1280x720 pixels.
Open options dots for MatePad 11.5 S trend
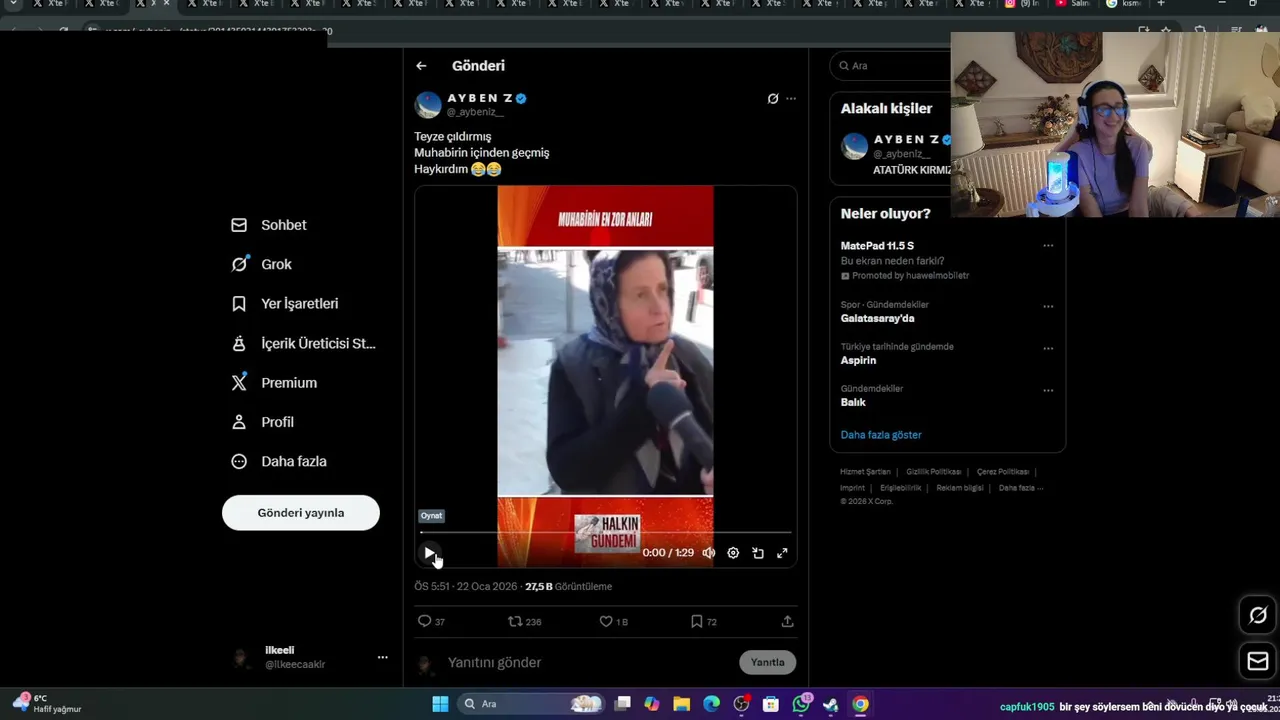click(x=1048, y=246)
